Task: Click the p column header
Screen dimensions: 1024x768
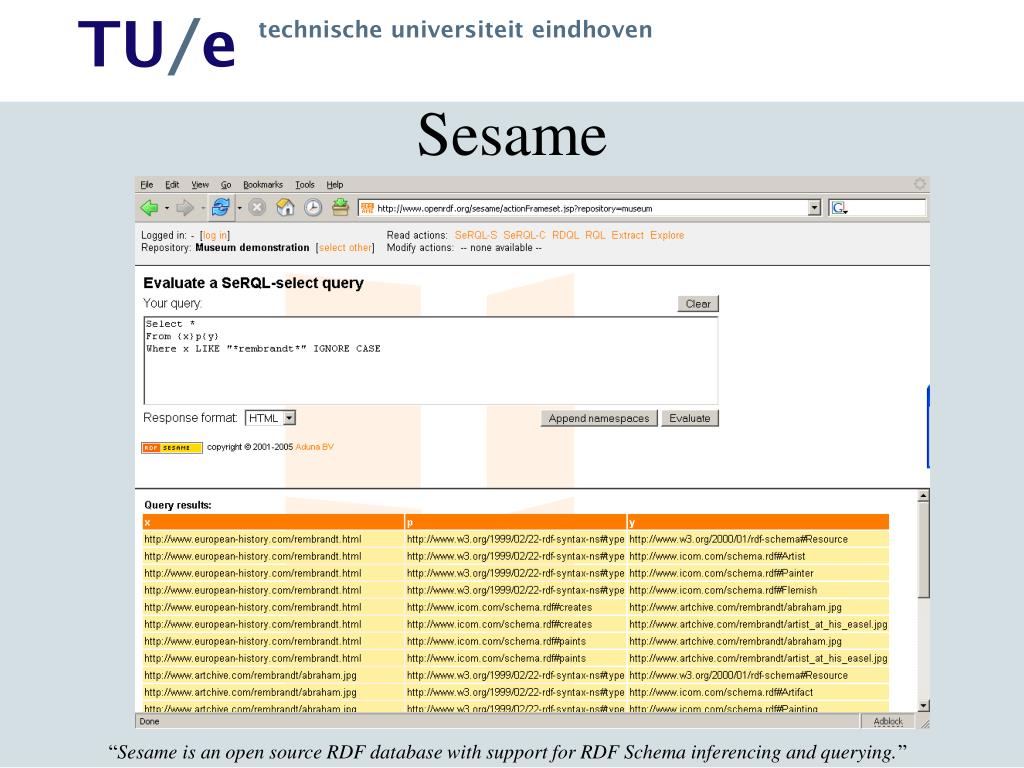Action: click(515, 522)
